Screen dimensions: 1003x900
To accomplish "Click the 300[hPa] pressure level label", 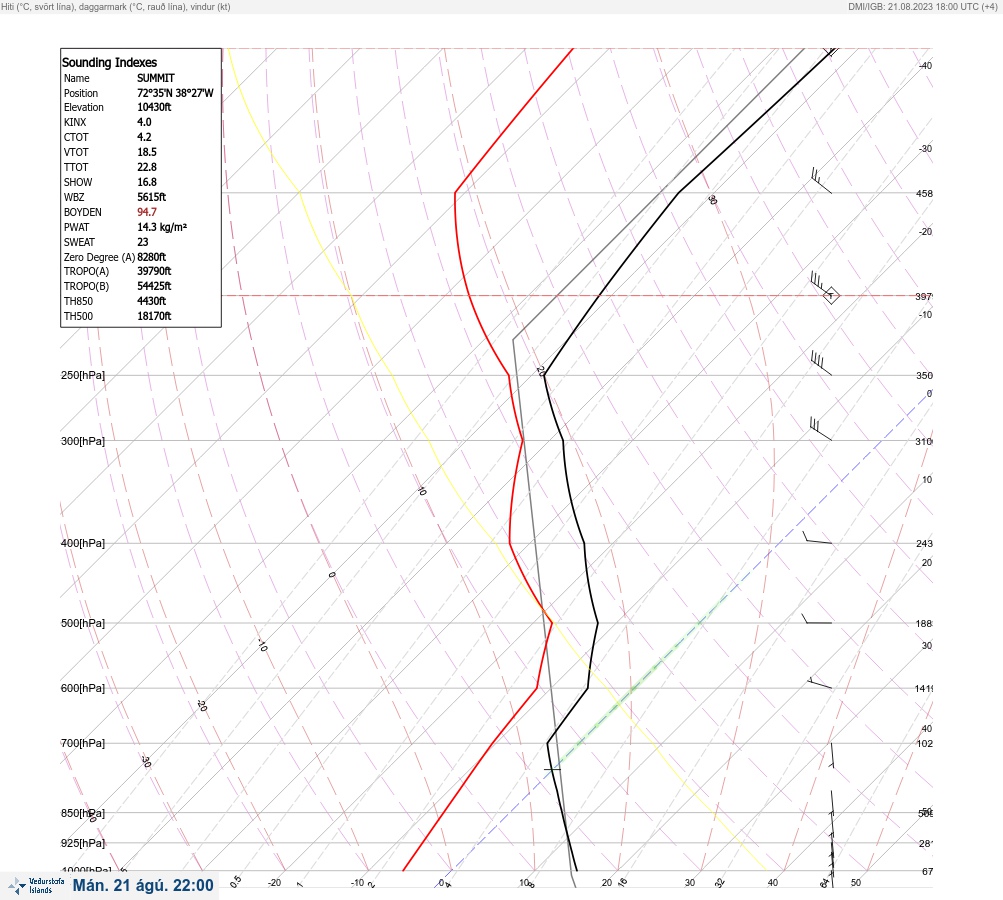I will point(83,441).
